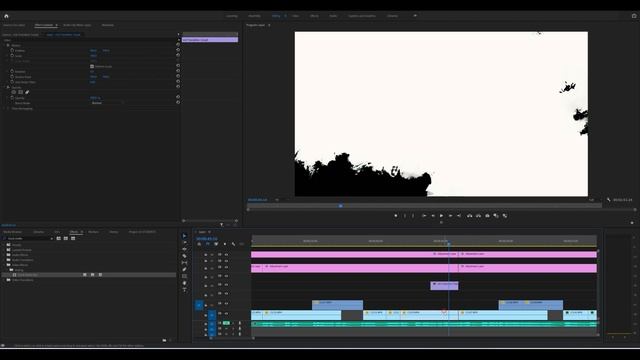Toggle lock on the topmost video track

coord(205,254)
